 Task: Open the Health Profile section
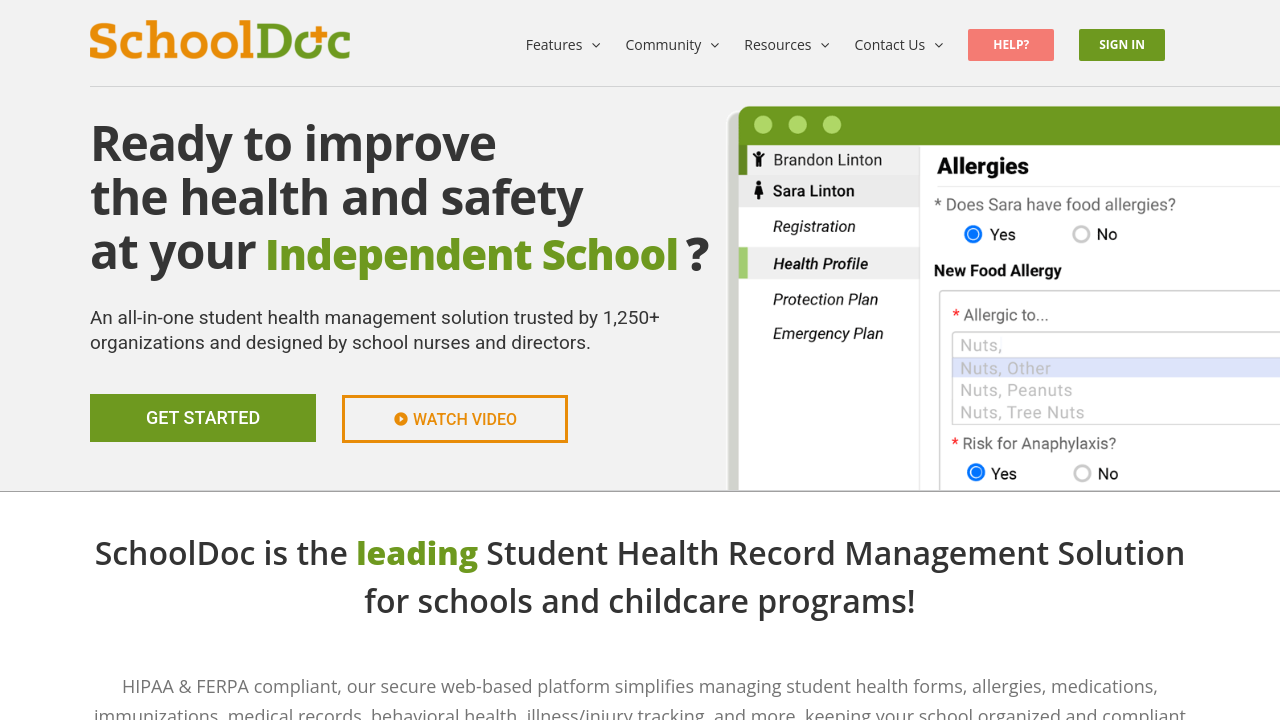click(x=820, y=264)
